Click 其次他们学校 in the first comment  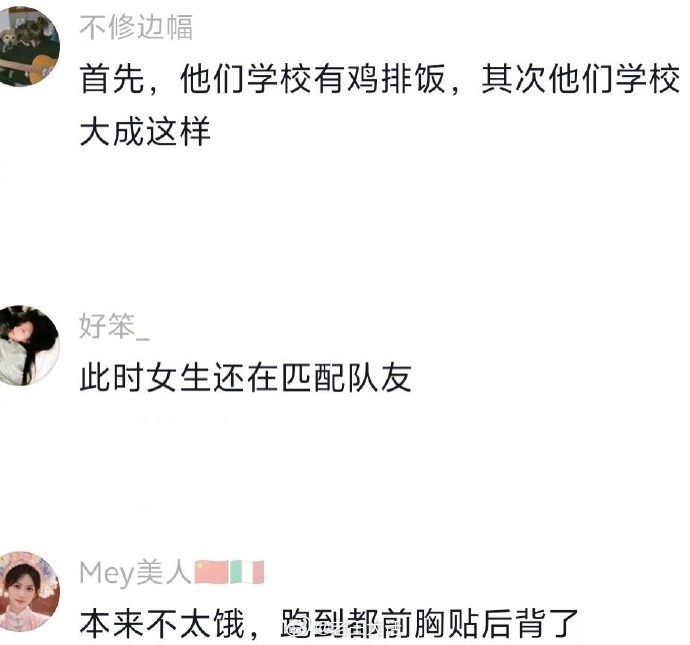[x=580, y=80]
